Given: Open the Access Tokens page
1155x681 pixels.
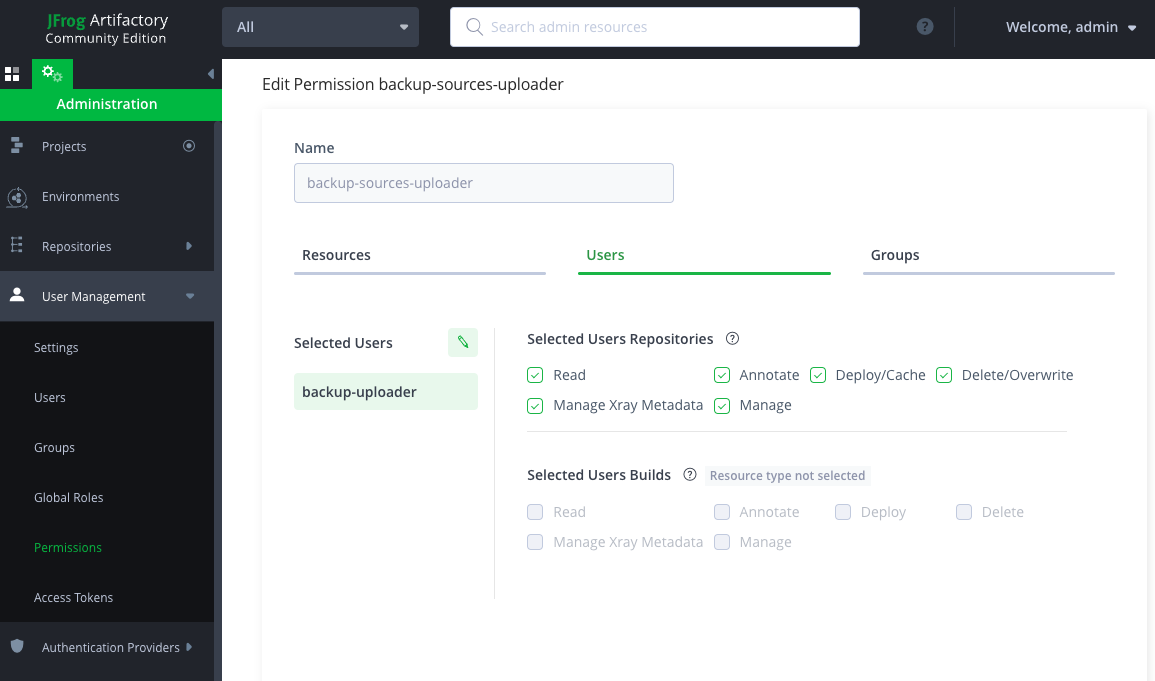Looking at the screenshot, I should (73, 597).
